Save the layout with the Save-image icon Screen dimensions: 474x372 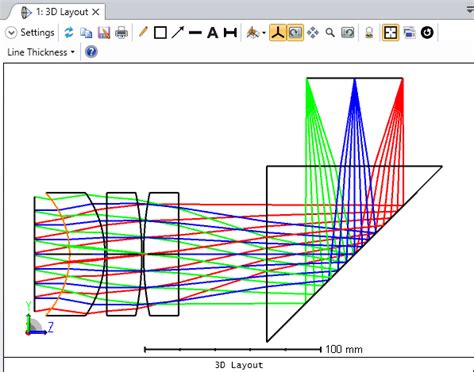[104, 33]
